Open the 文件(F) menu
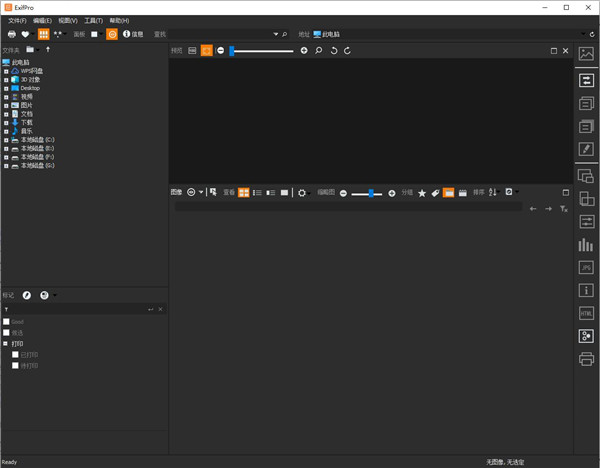 (17, 20)
